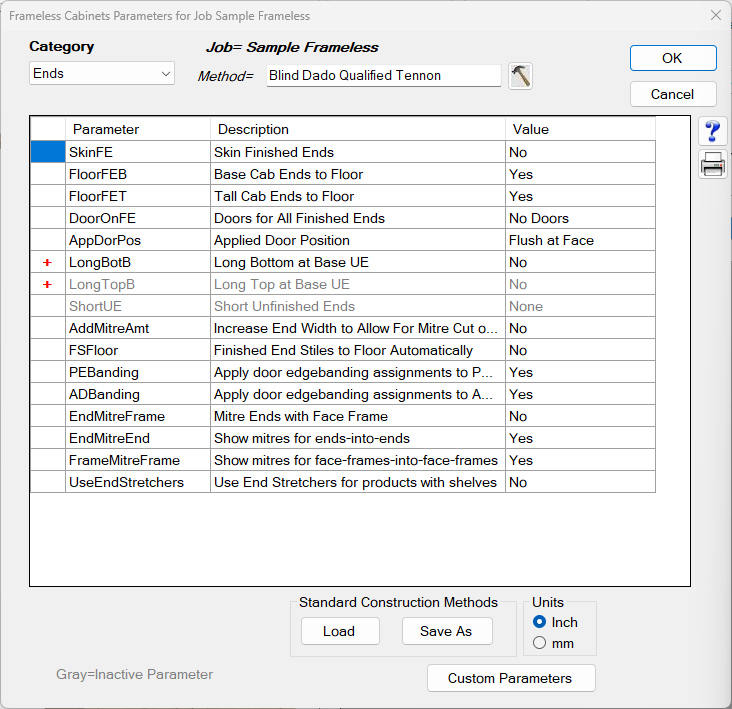This screenshot has height=709, width=732.
Task: Click the Save As button
Action: [446, 631]
